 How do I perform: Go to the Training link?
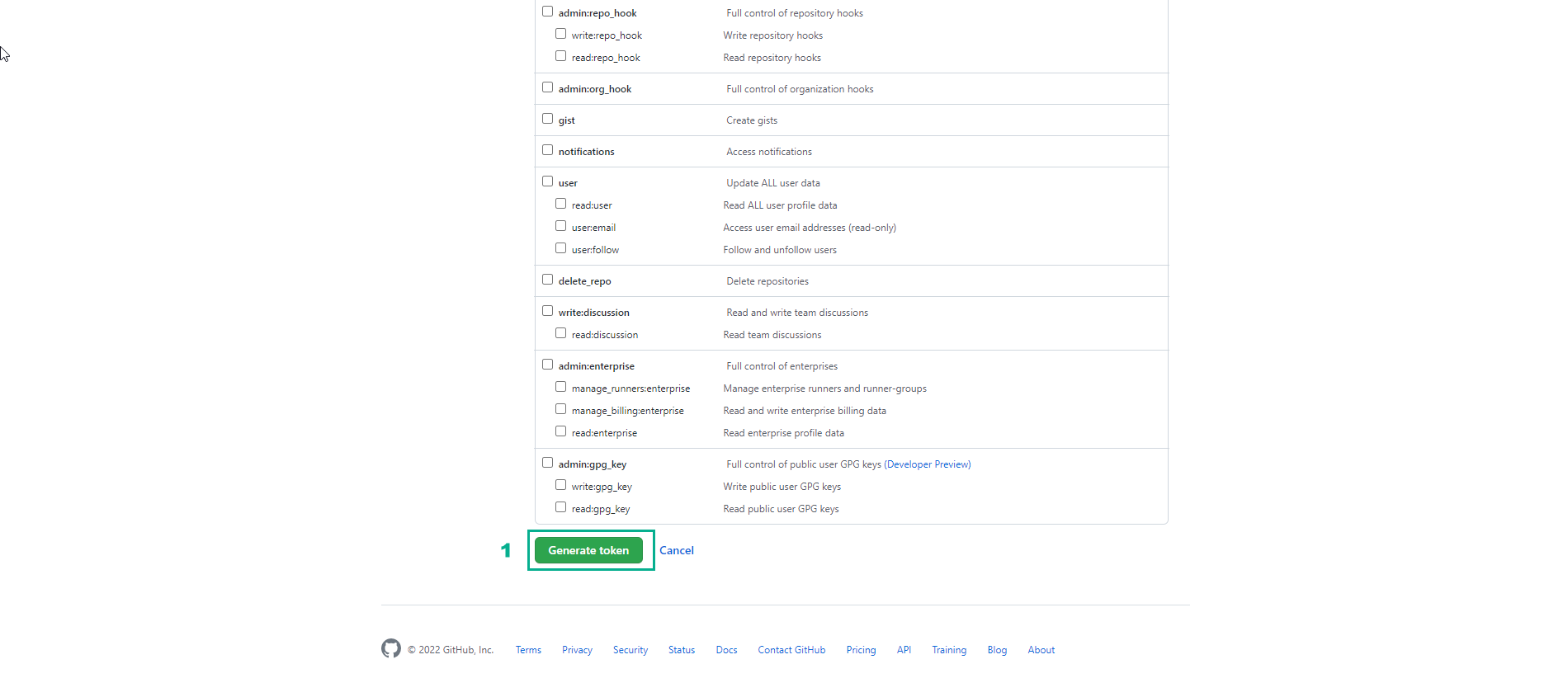point(949,650)
